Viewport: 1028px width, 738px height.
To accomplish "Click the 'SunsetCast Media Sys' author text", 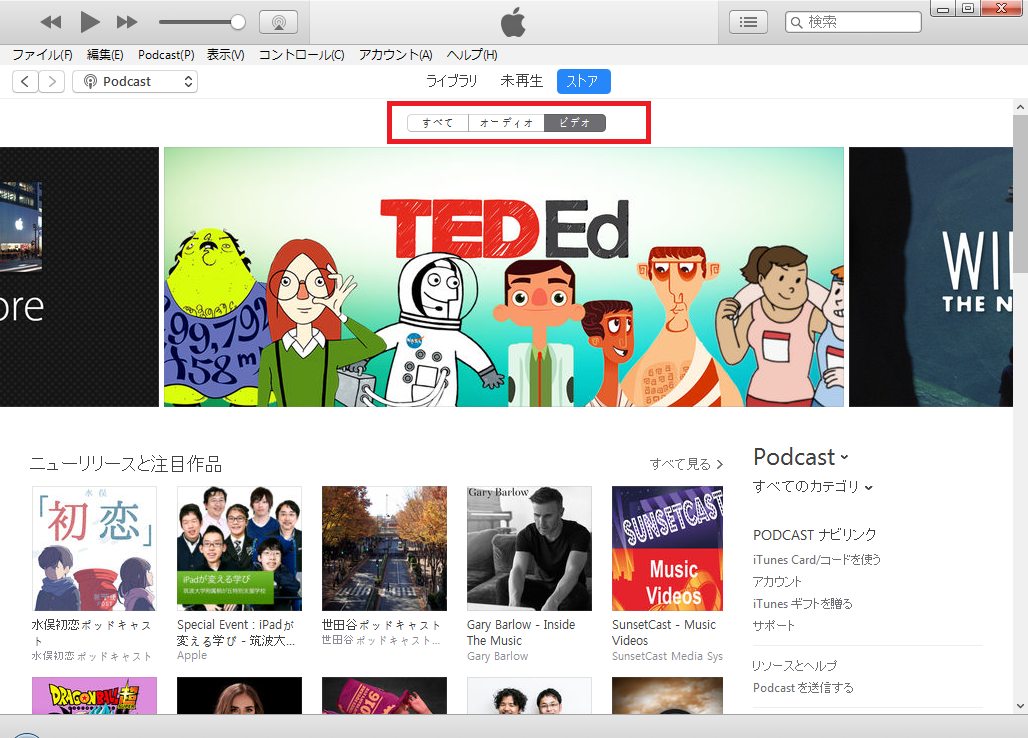I will click(667, 656).
